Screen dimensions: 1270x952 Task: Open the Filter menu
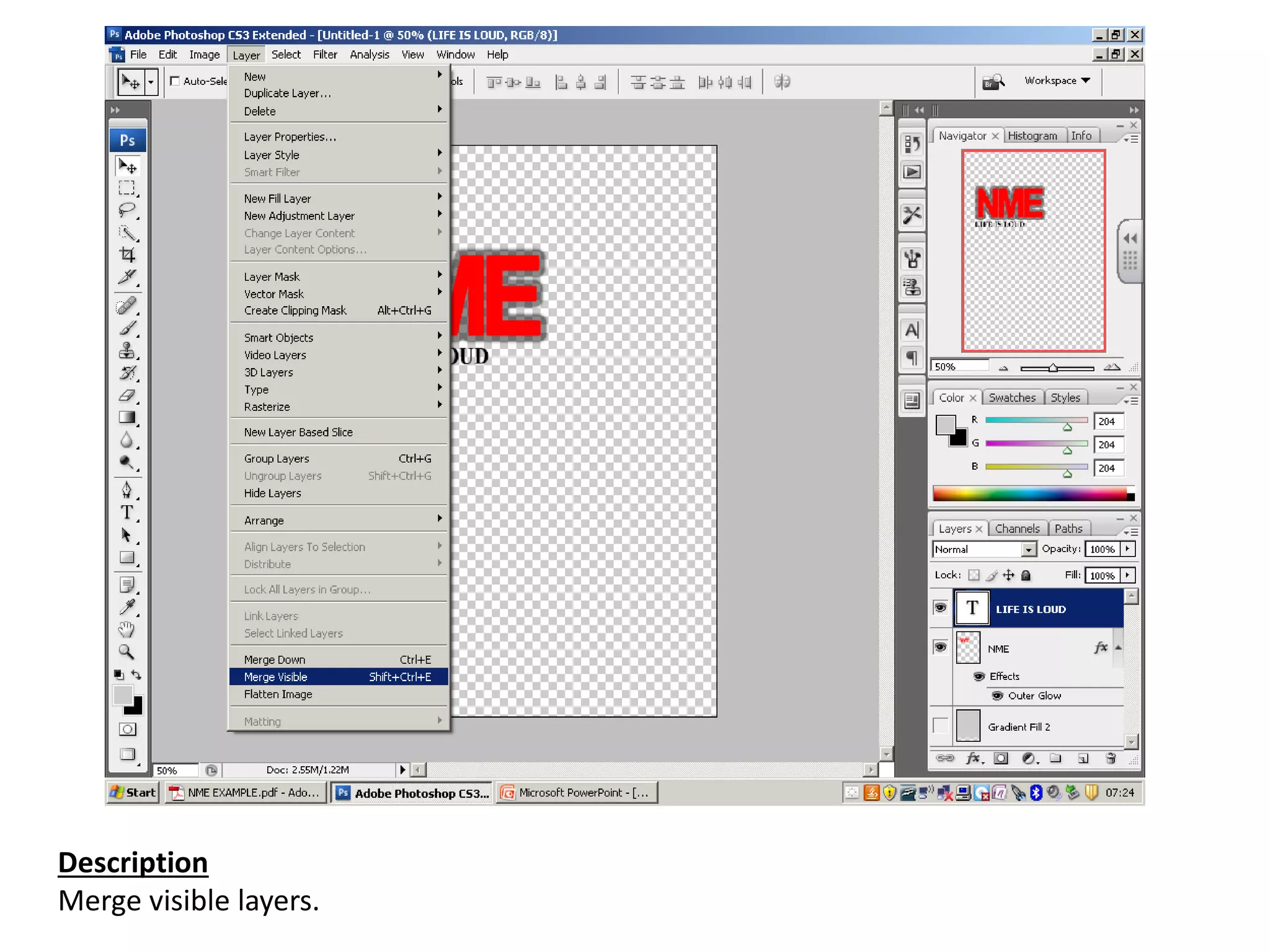tap(325, 55)
